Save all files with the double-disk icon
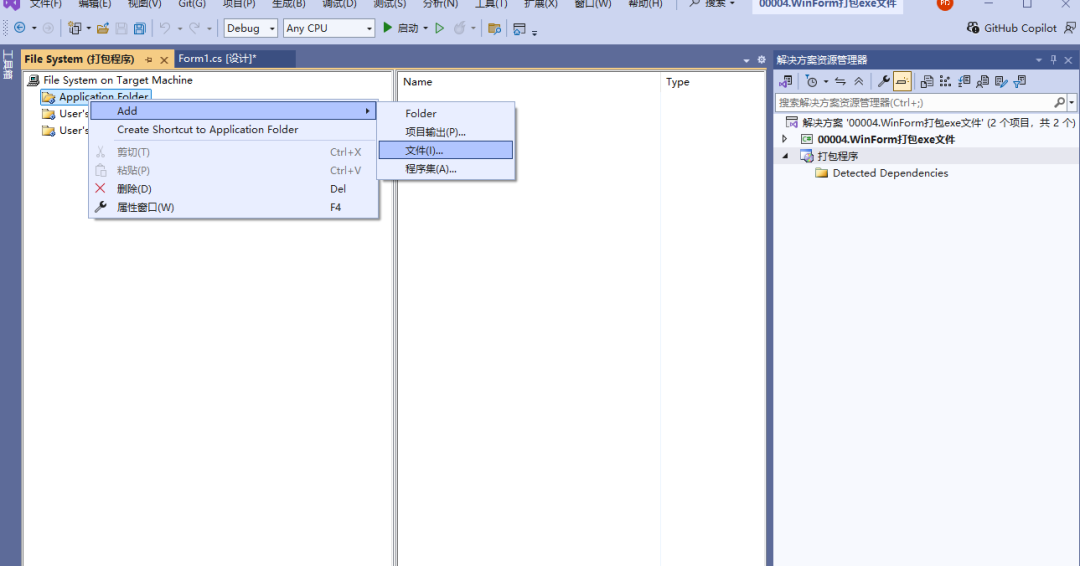Image resolution: width=1080 pixels, height=566 pixels. pos(140,28)
